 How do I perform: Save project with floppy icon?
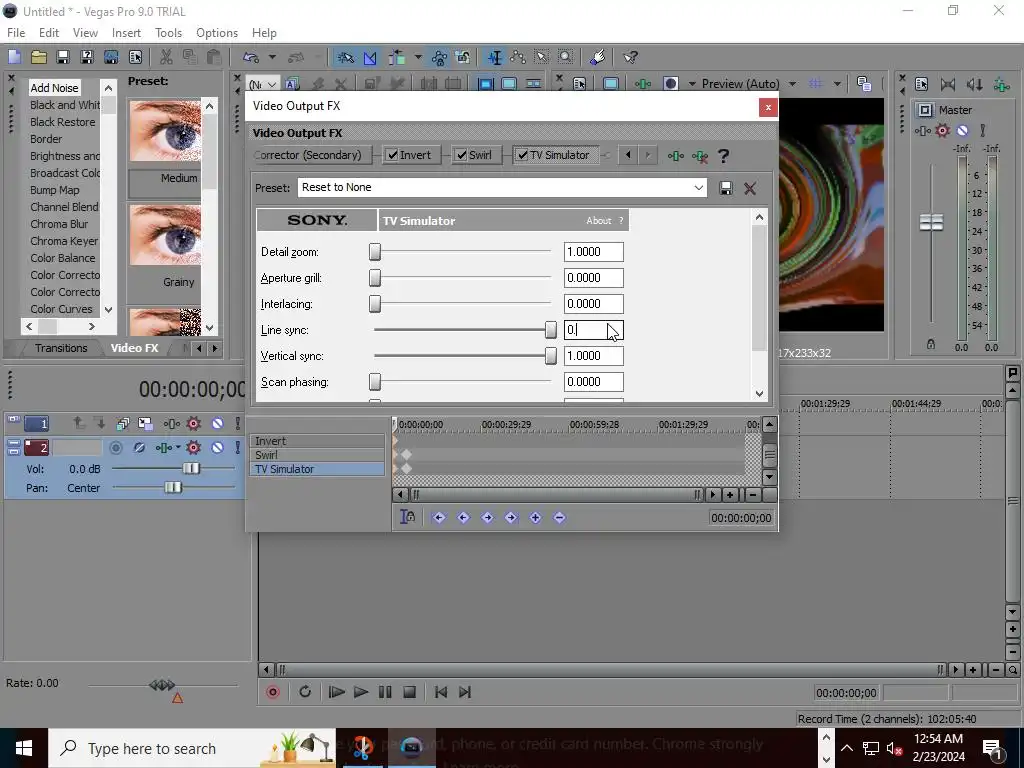[x=63, y=57]
